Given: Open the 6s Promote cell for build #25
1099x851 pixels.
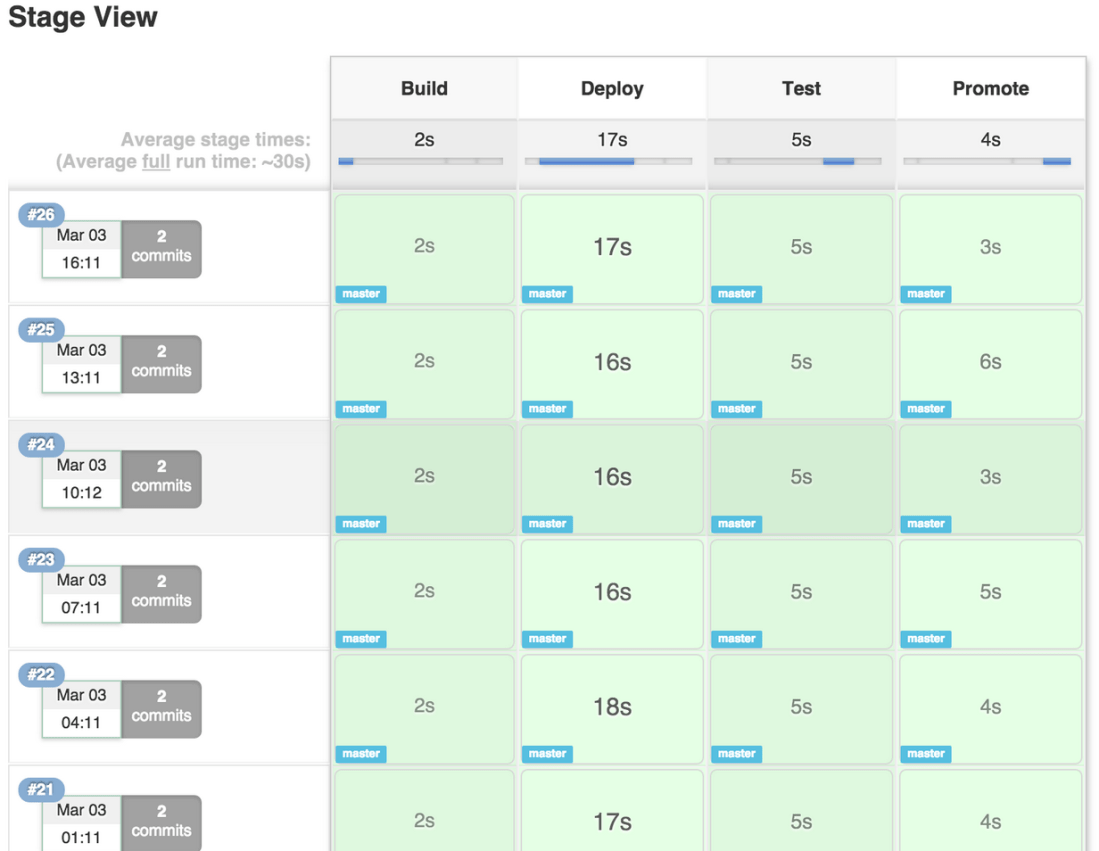Looking at the screenshot, I should tap(990, 361).
